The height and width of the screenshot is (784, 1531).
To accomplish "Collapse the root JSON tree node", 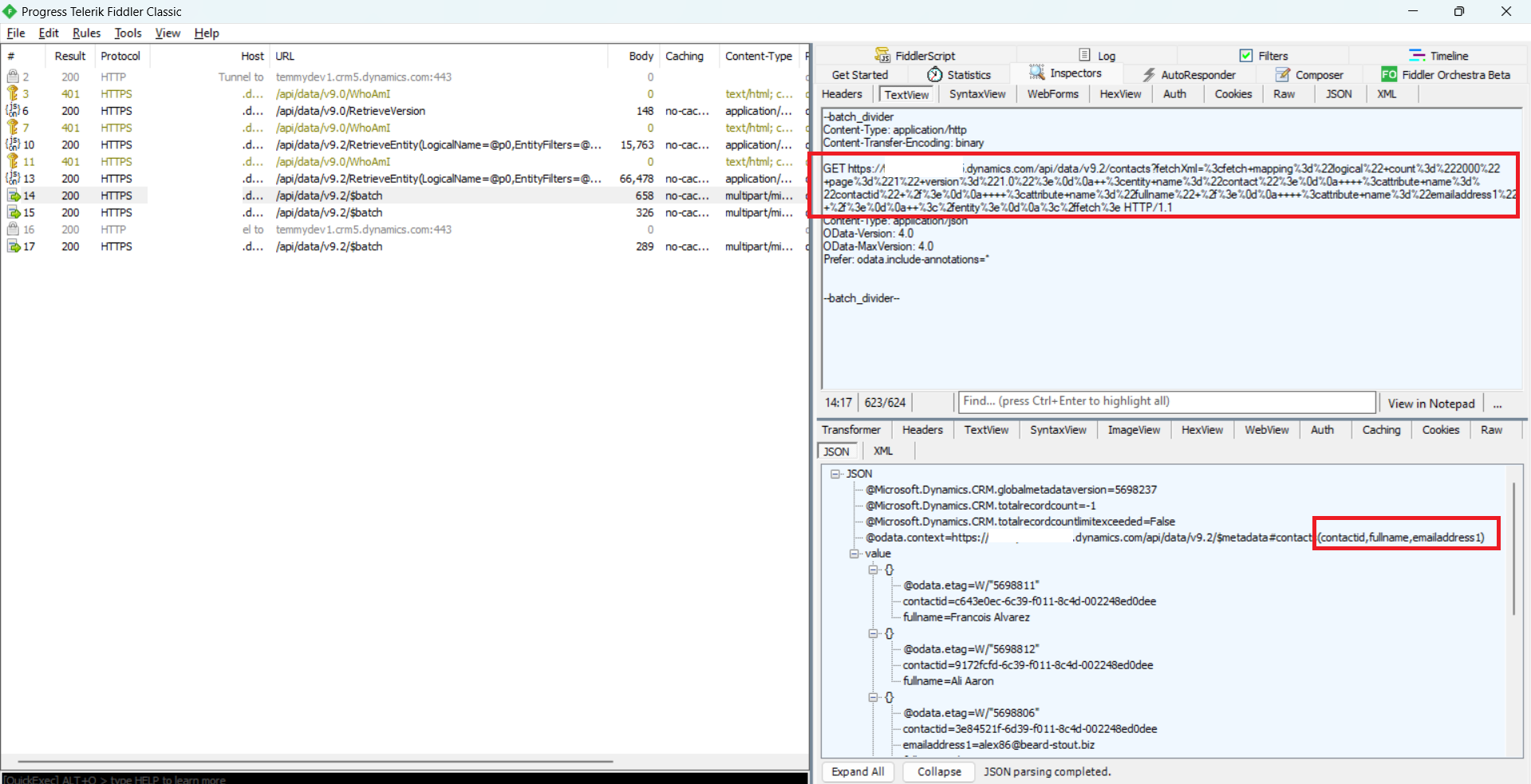I will tap(835, 474).
